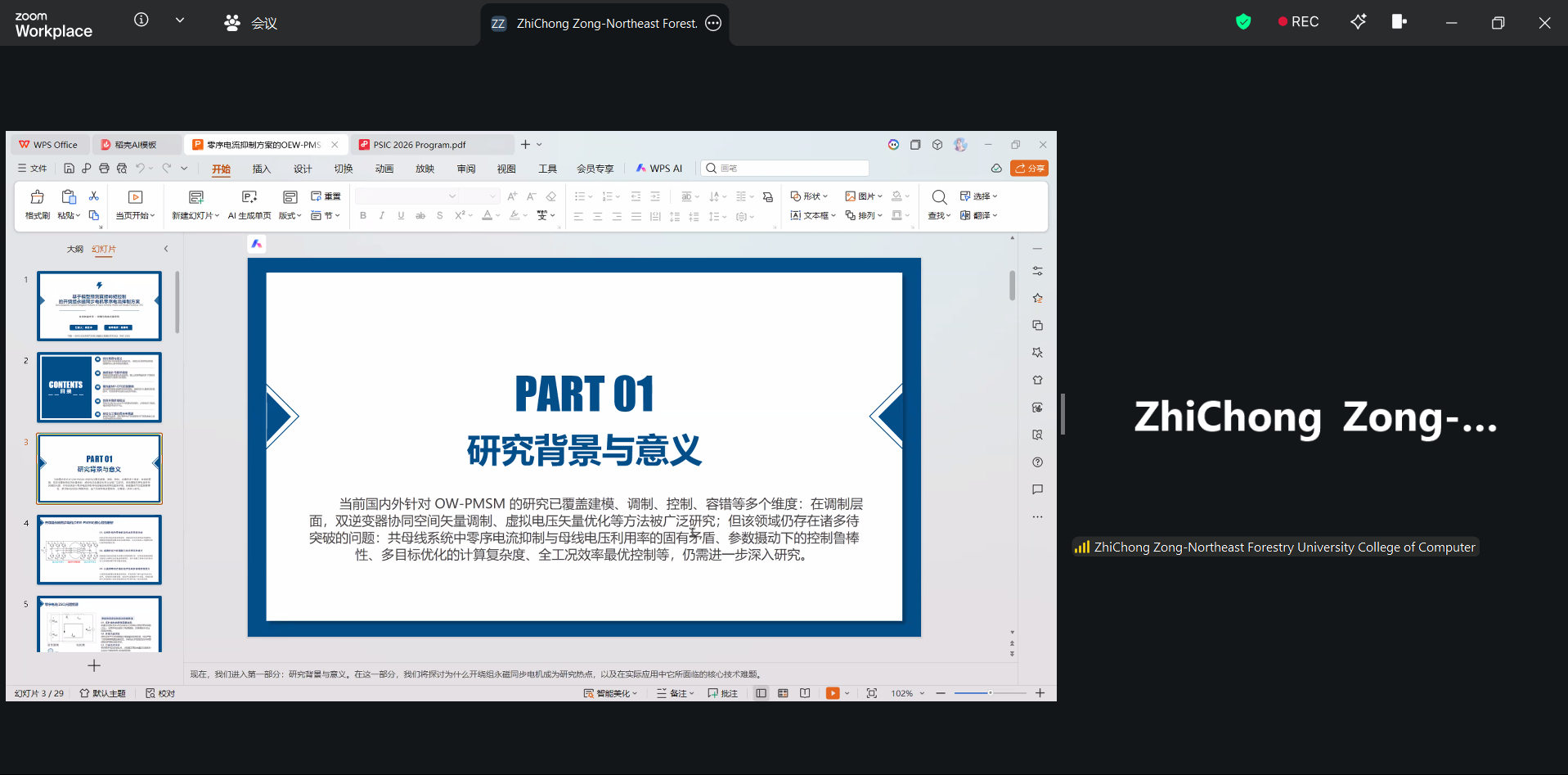Screen dimensions: 1568x775
Task: Click the 查找 (Find) magnifier icon
Action: point(939,197)
